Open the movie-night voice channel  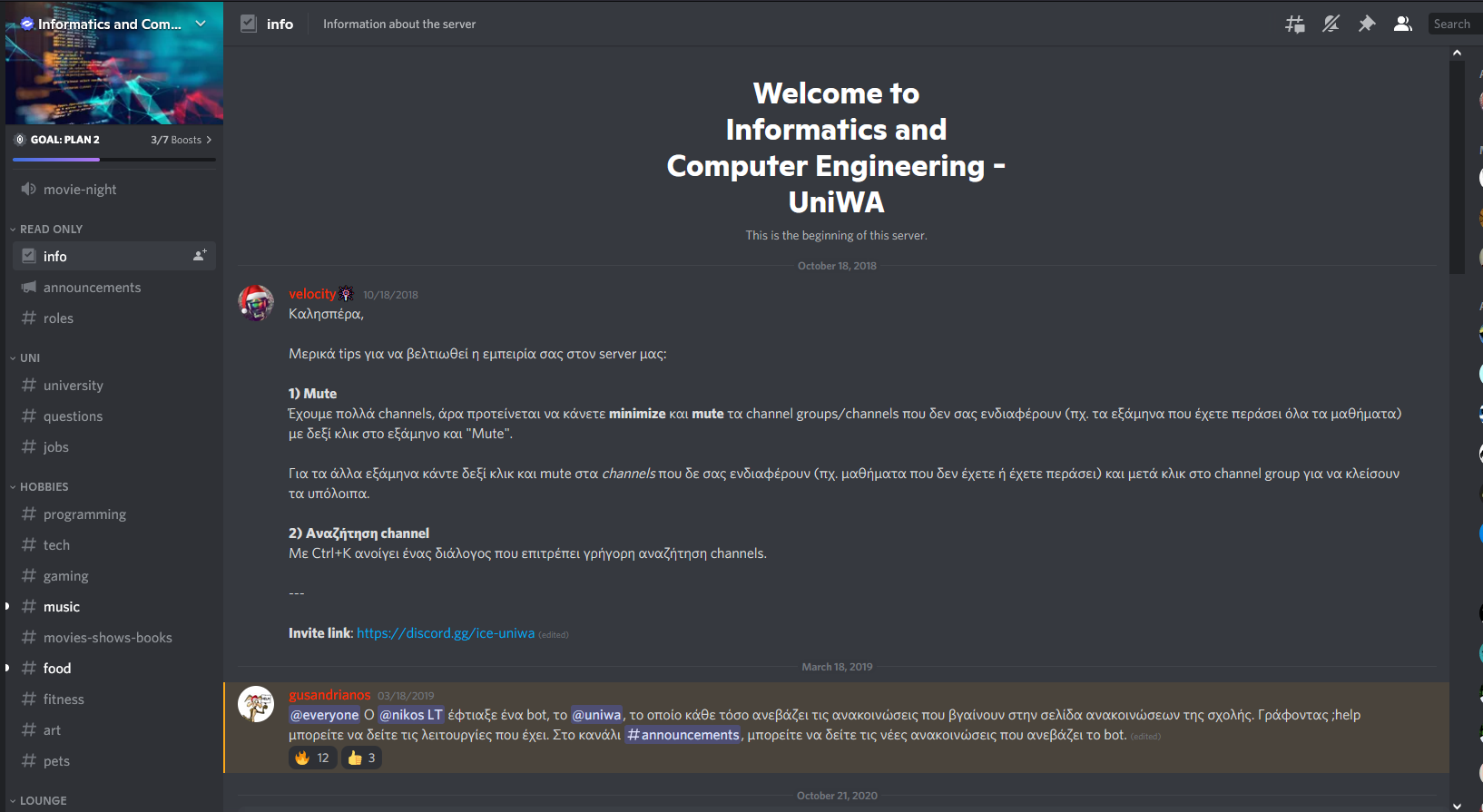[80, 190]
